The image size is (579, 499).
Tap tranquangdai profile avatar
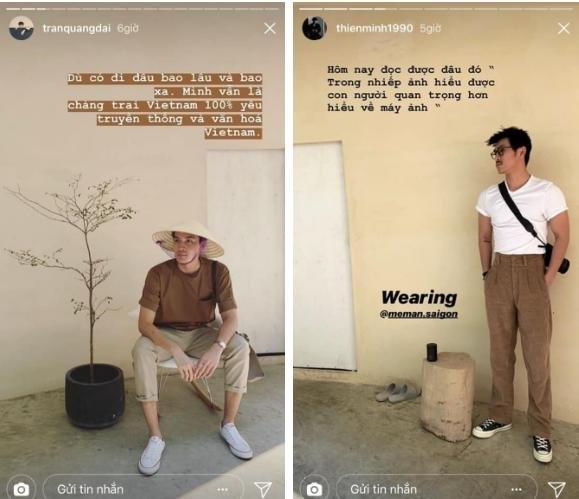pyautogui.click(x=21, y=28)
